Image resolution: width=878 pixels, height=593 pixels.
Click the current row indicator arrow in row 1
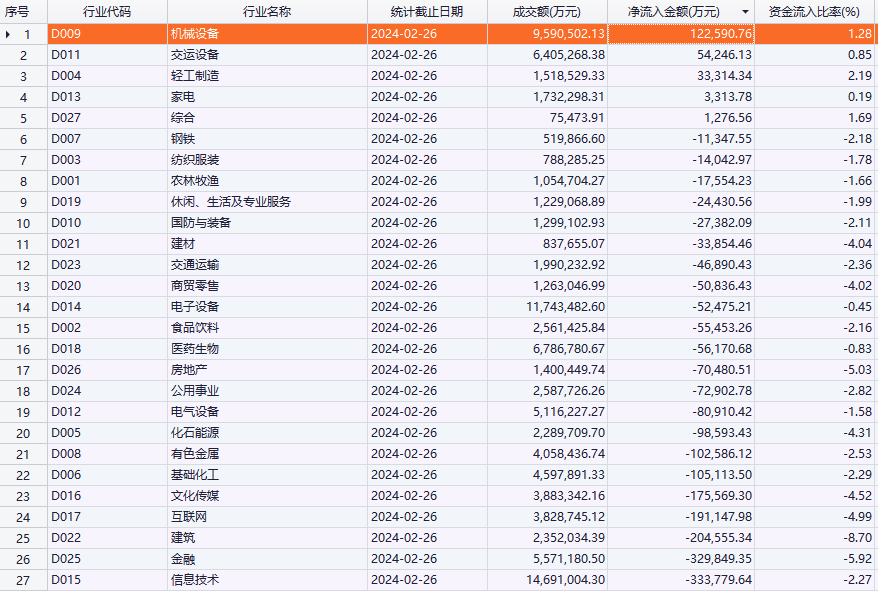pos(9,34)
